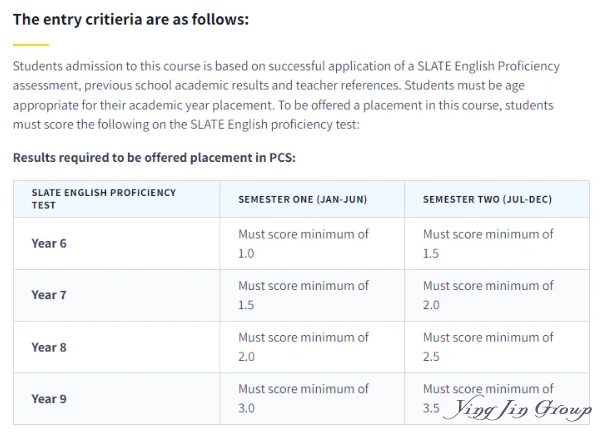This screenshot has width=602, height=440.
Task: Click the entry criteria heading
Action: click(131, 19)
